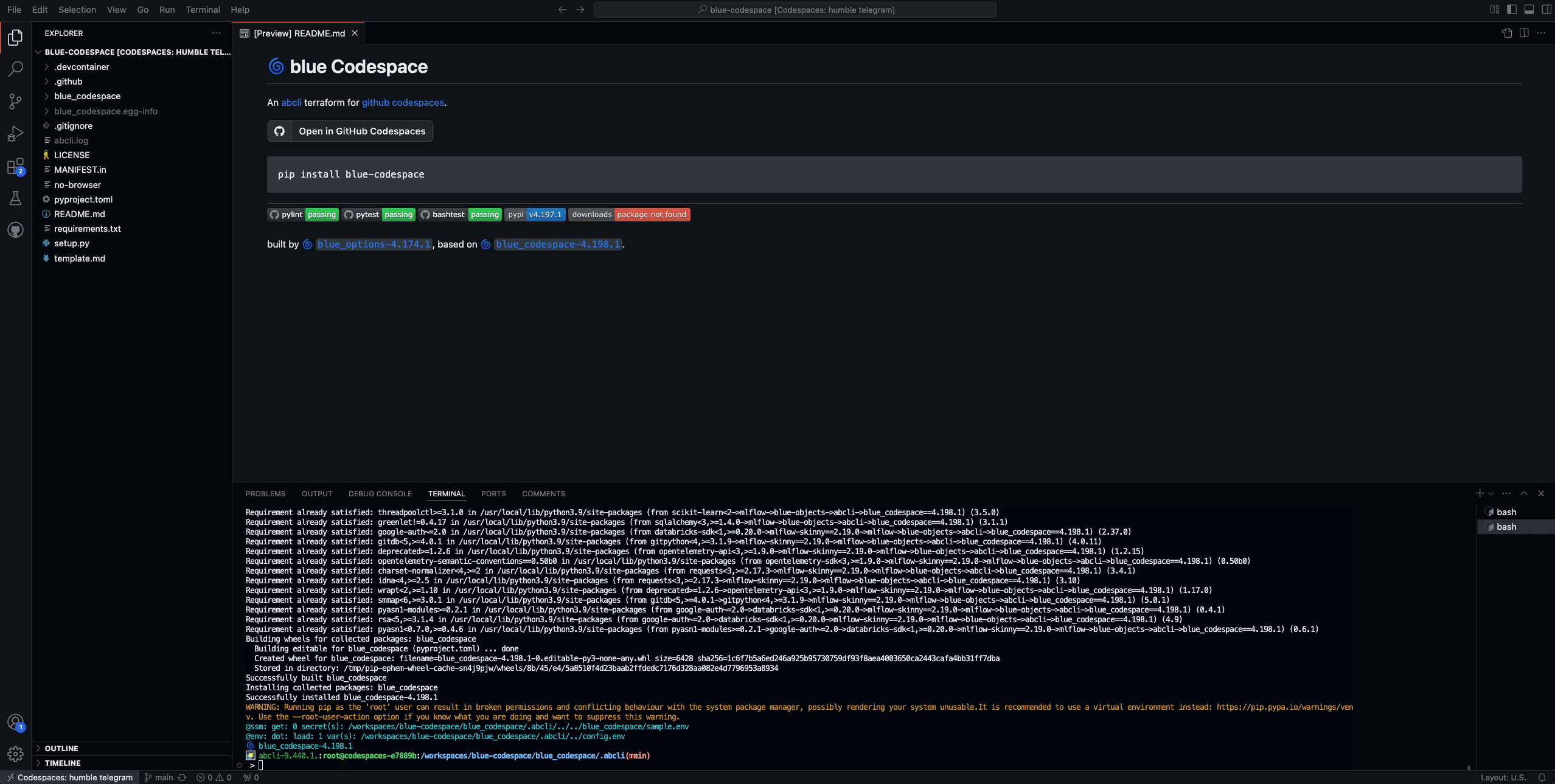Expand the OUTLINE section
The width and height of the screenshot is (1555, 784).
61,748
